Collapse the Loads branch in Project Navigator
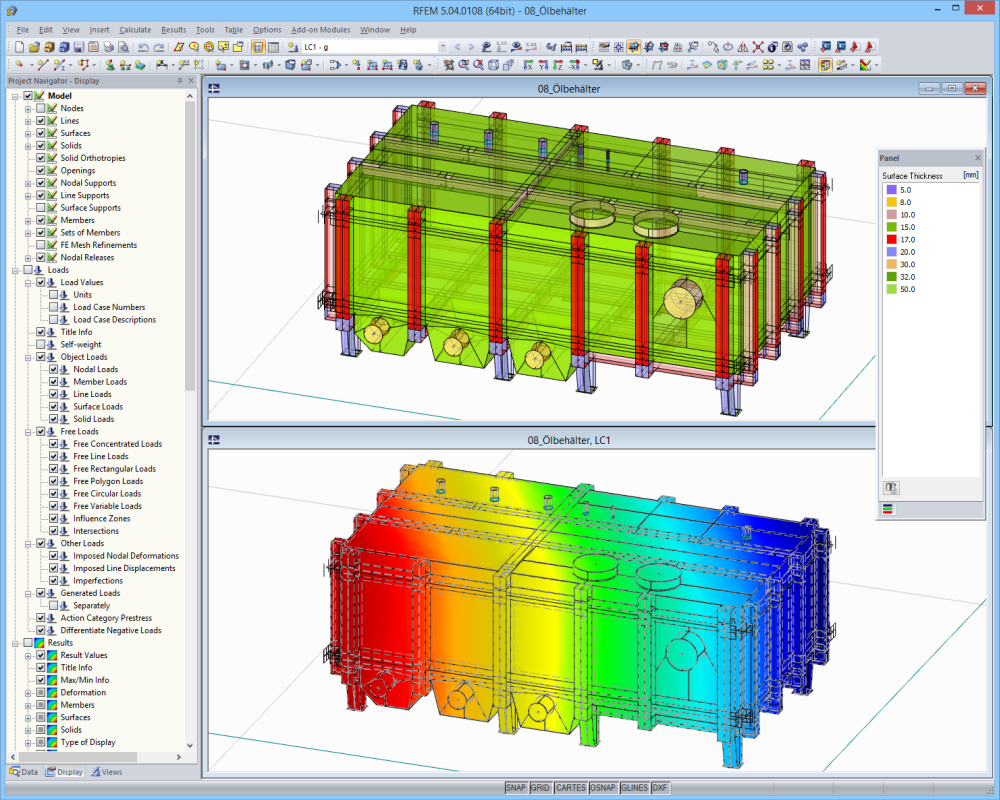The image size is (1000, 800). [15, 270]
